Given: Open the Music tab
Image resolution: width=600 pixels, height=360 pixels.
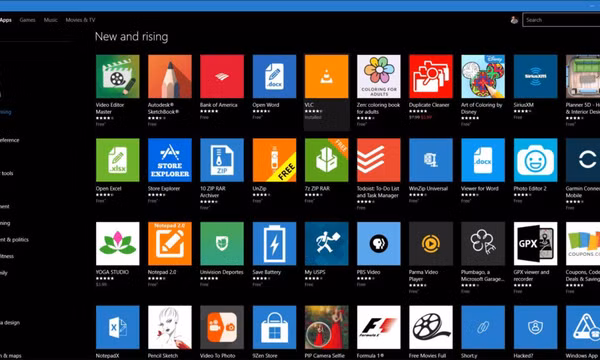Looking at the screenshot, I should (51, 20).
